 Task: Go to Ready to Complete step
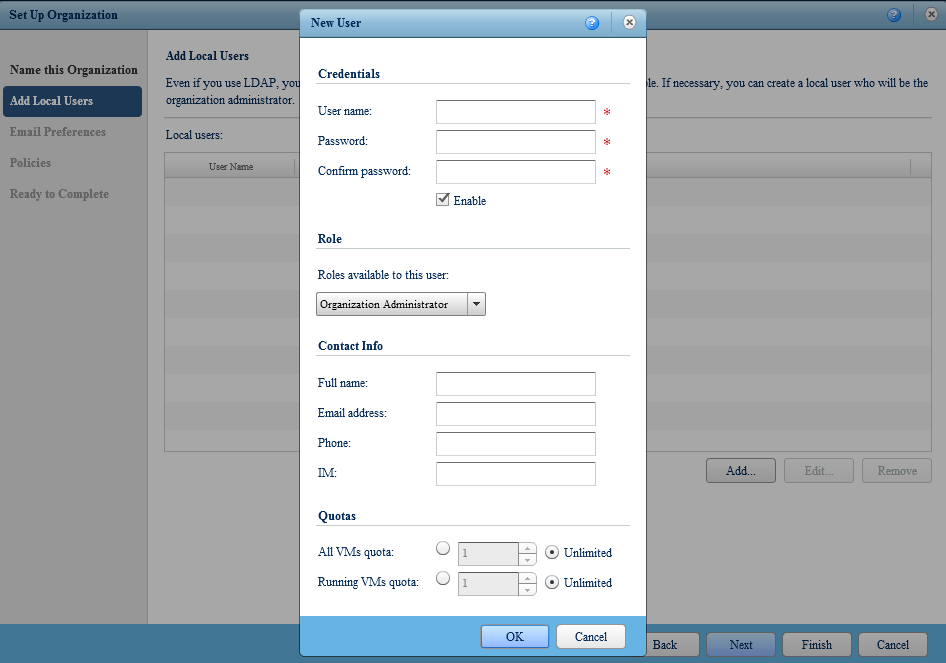coord(59,194)
